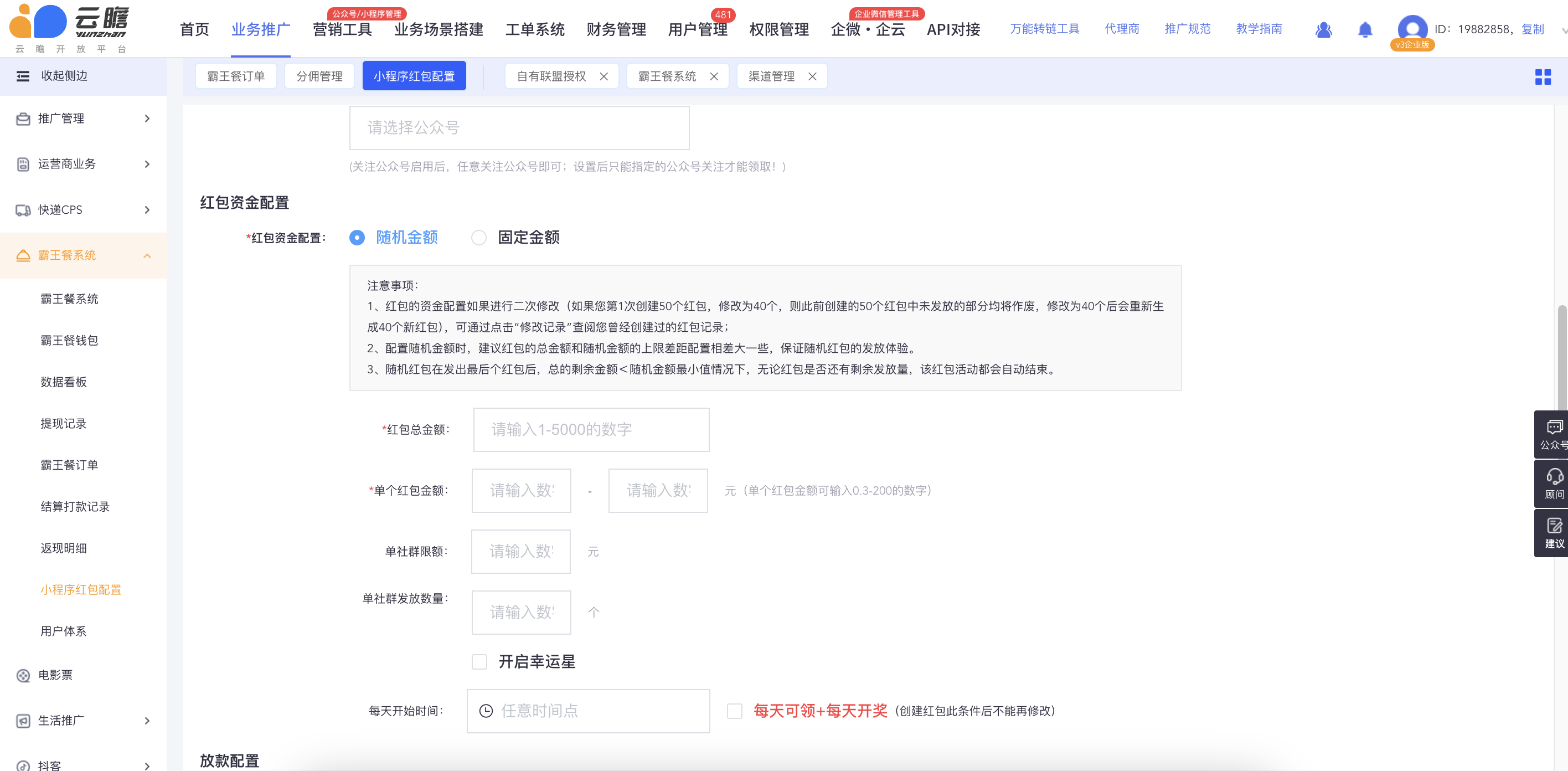Enable the 开启幸运星 checkbox
This screenshot has height=771, width=1568.
click(479, 662)
